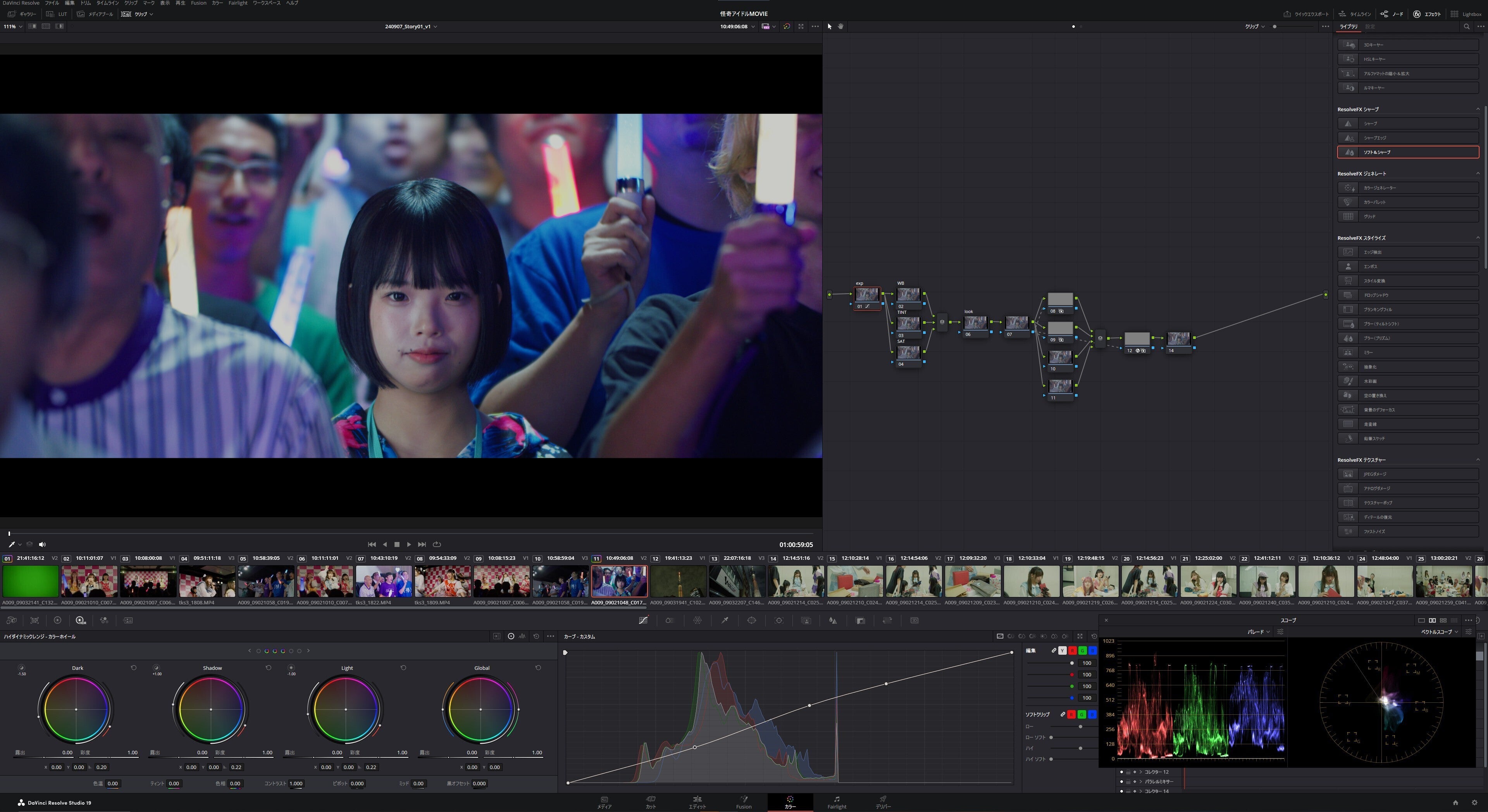Reset the Dark zone wheel
This screenshot has height=812, width=1488.
(133, 667)
